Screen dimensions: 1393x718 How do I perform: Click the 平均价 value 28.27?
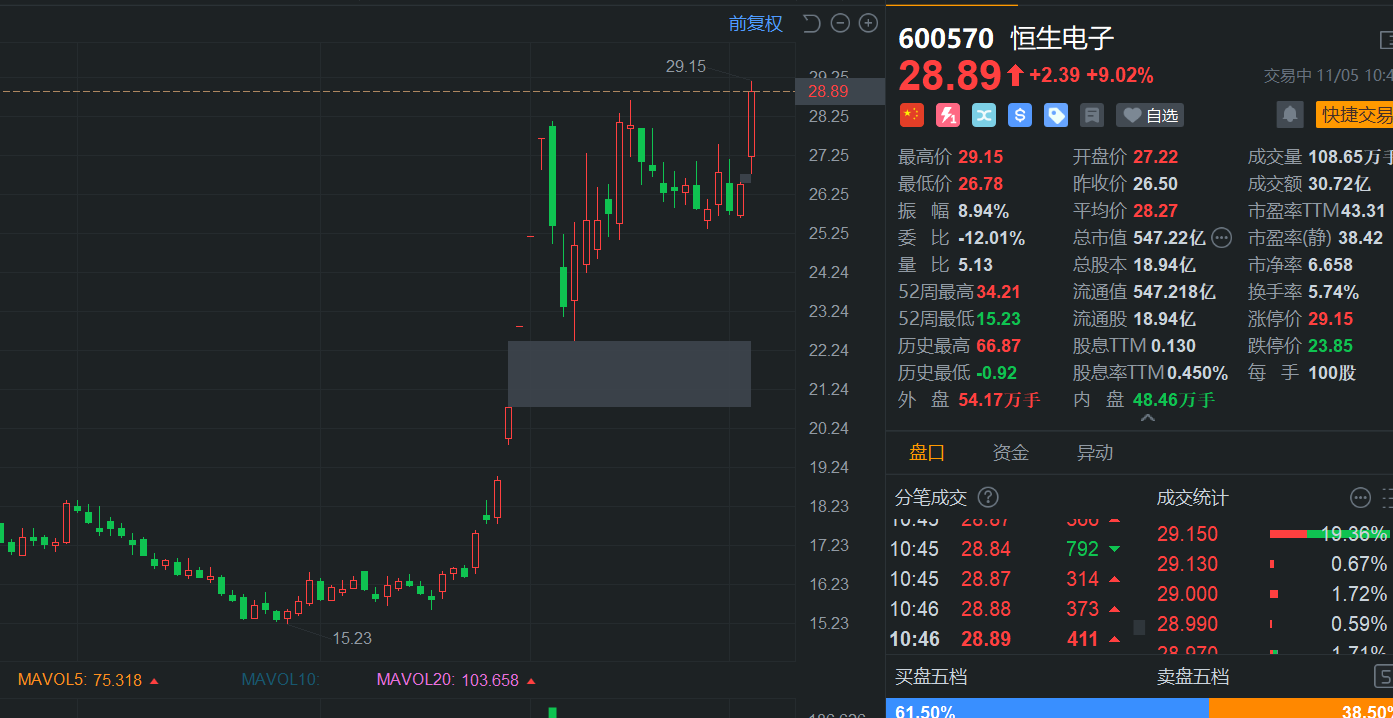tap(1155, 211)
